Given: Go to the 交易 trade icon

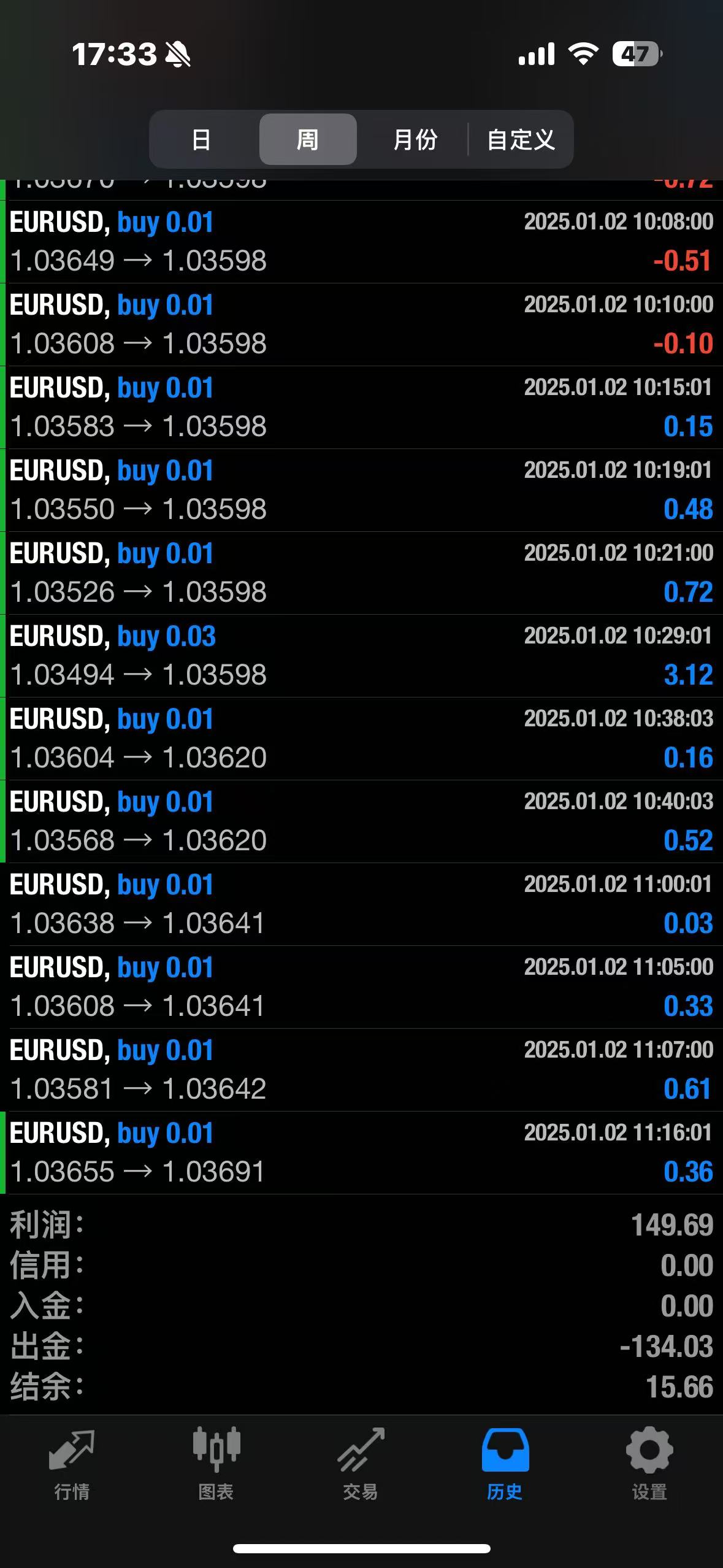Looking at the screenshot, I should point(361,1451).
